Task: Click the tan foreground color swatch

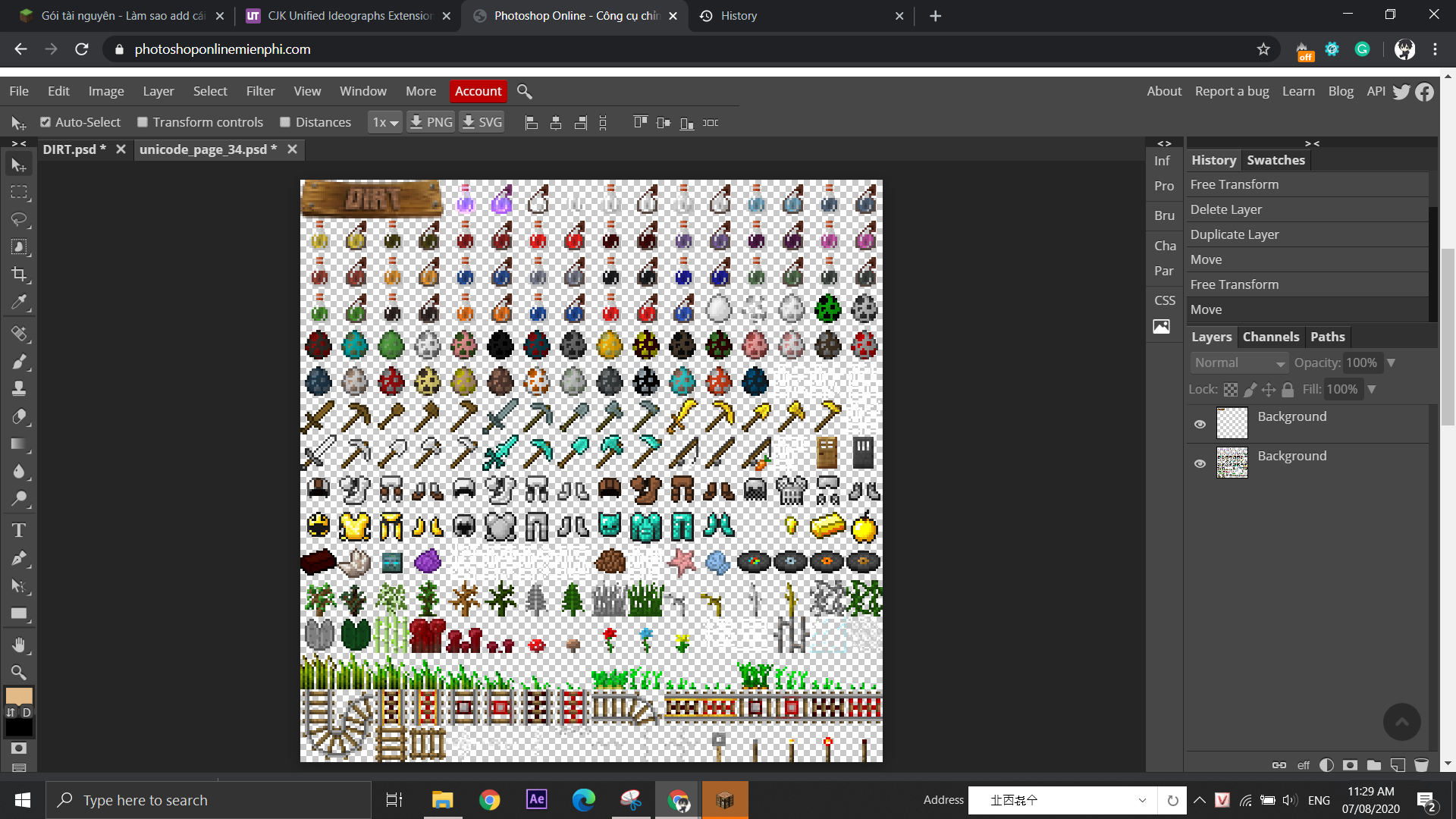Action: pos(19,695)
